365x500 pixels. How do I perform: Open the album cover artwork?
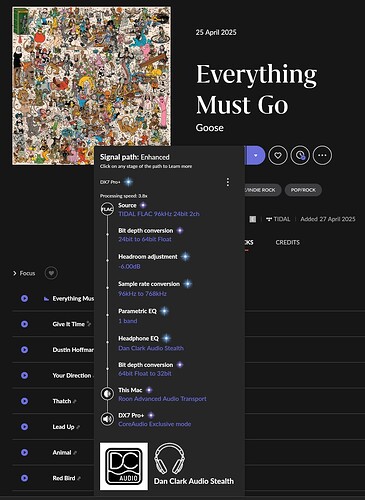point(92,86)
